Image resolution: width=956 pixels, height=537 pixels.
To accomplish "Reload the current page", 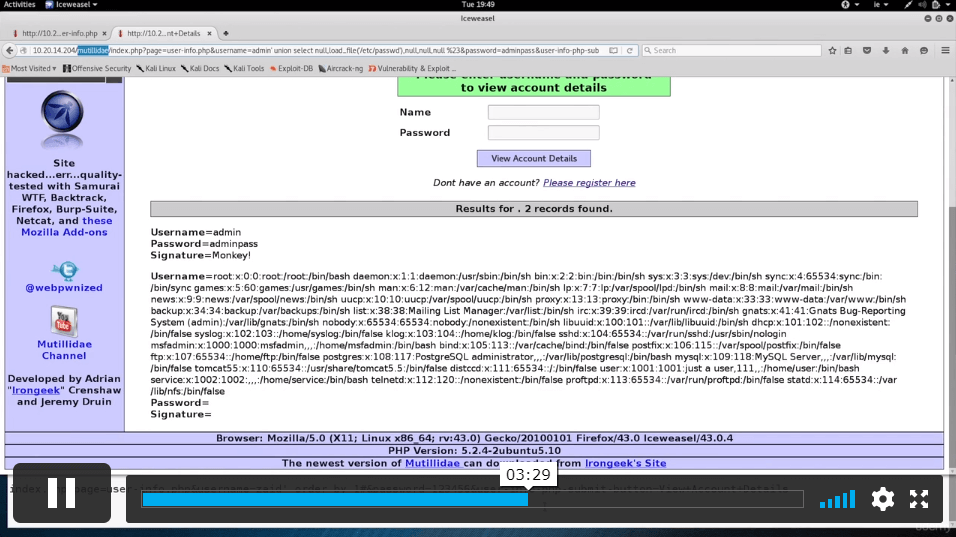I will point(629,51).
